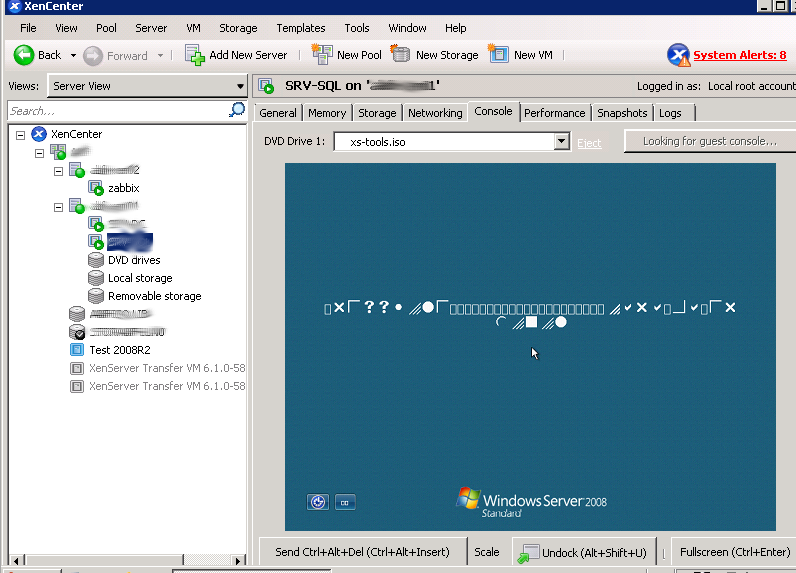Click the New VM toolbar icon
796x573 pixels.
tap(499, 55)
